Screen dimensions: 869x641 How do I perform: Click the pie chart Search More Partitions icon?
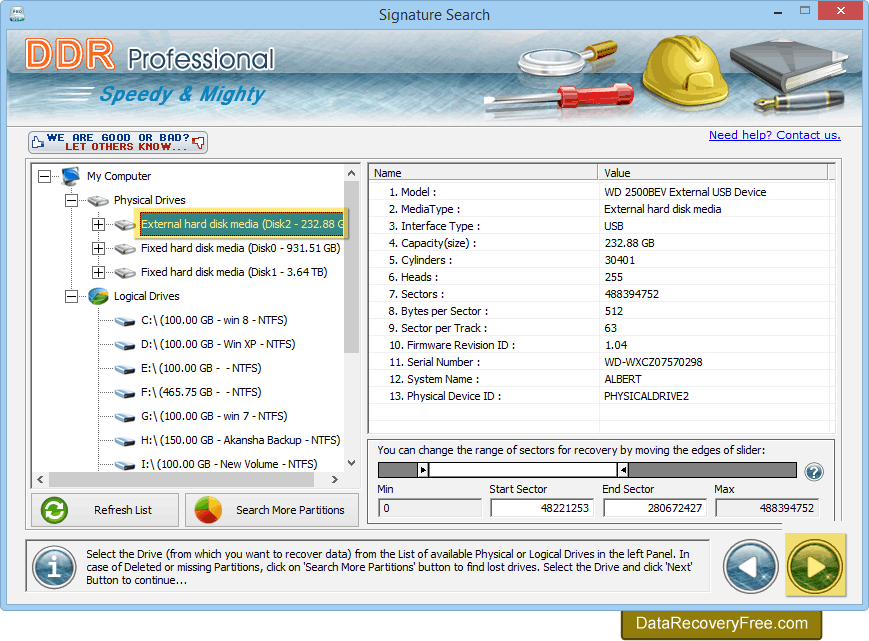point(208,510)
